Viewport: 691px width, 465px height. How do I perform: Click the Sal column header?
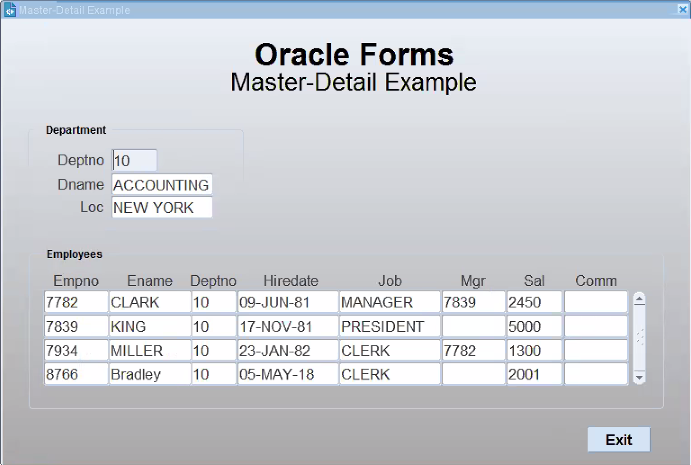click(x=534, y=281)
